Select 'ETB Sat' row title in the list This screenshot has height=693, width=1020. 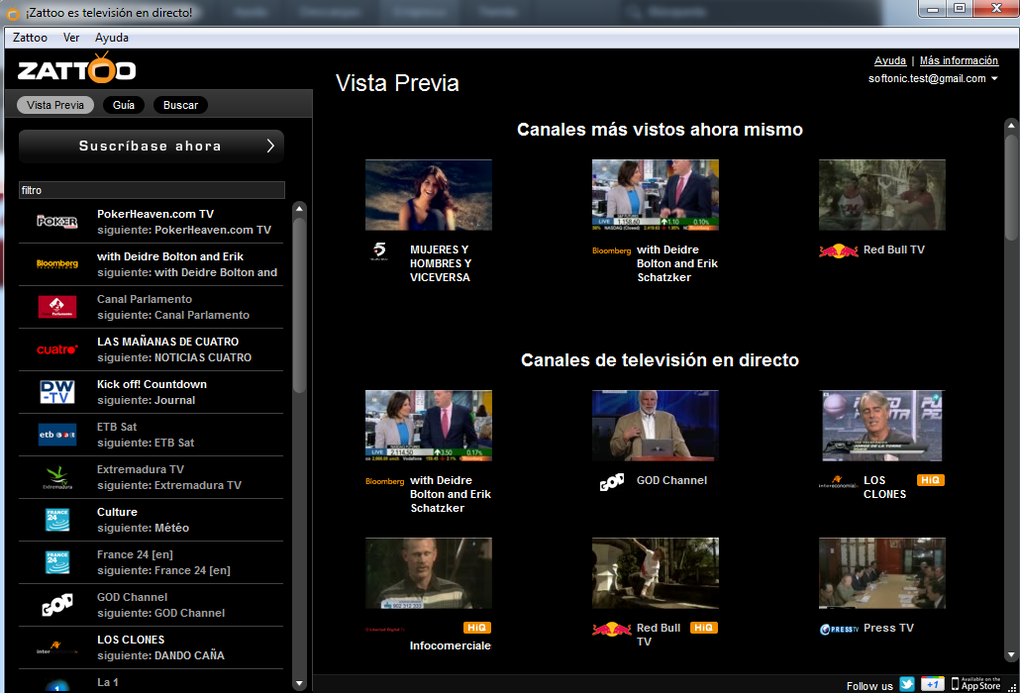click(x=117, y=427)
